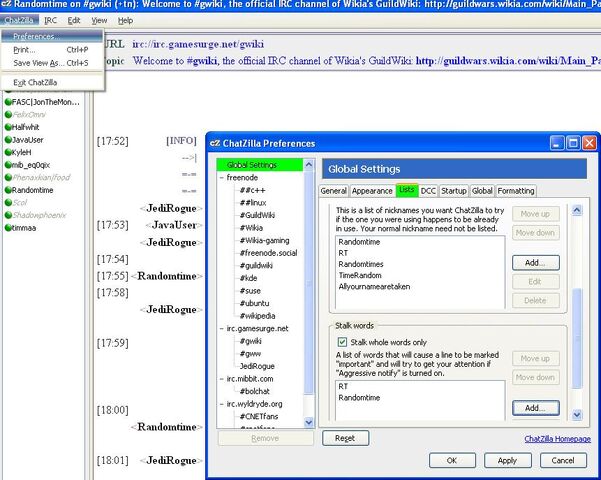Switch to the Appearance tab
This screenshot has height=480, width=601.
point(372,191)
